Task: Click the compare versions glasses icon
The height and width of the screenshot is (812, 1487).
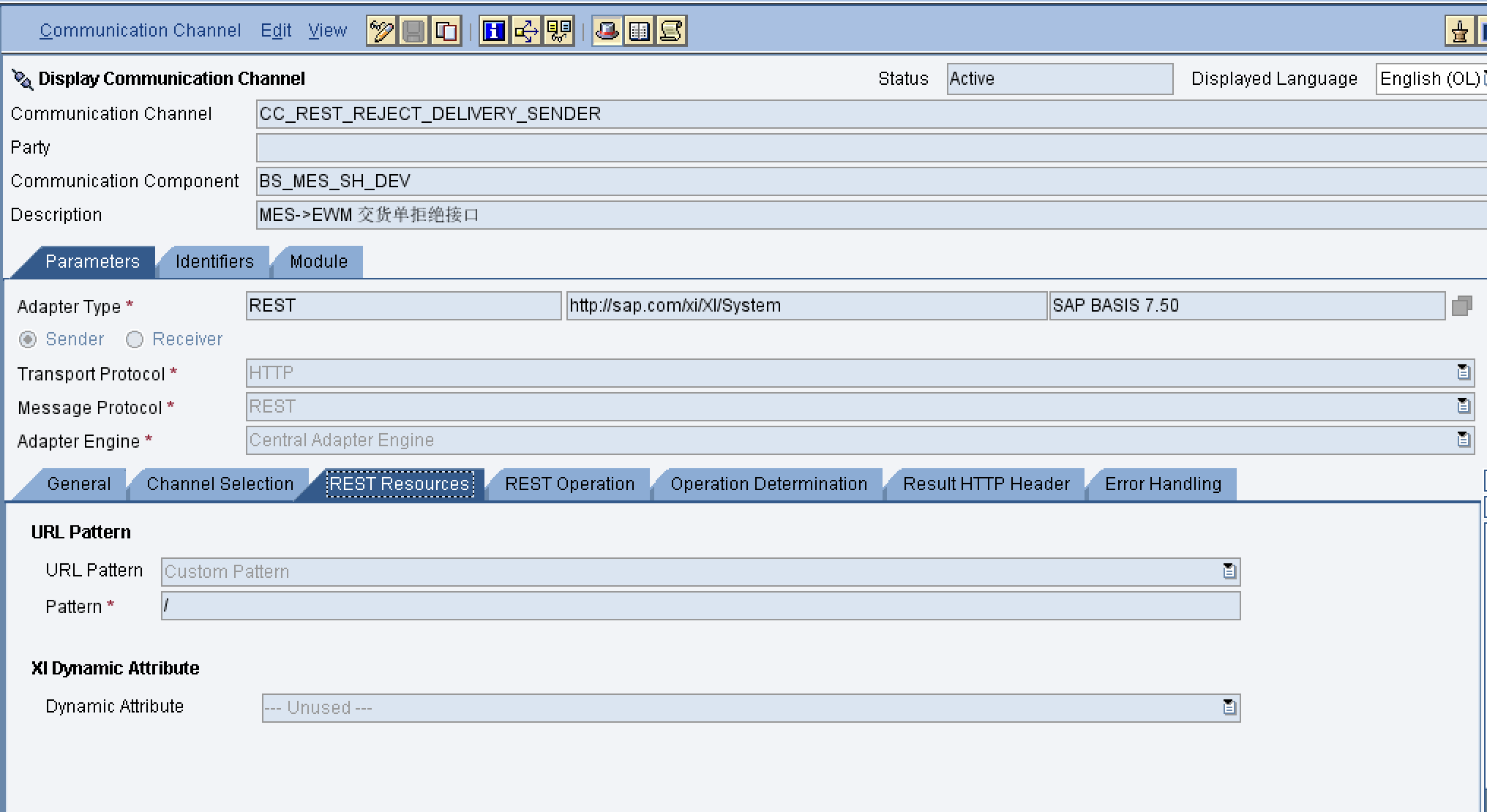Action: coord(558,31)
